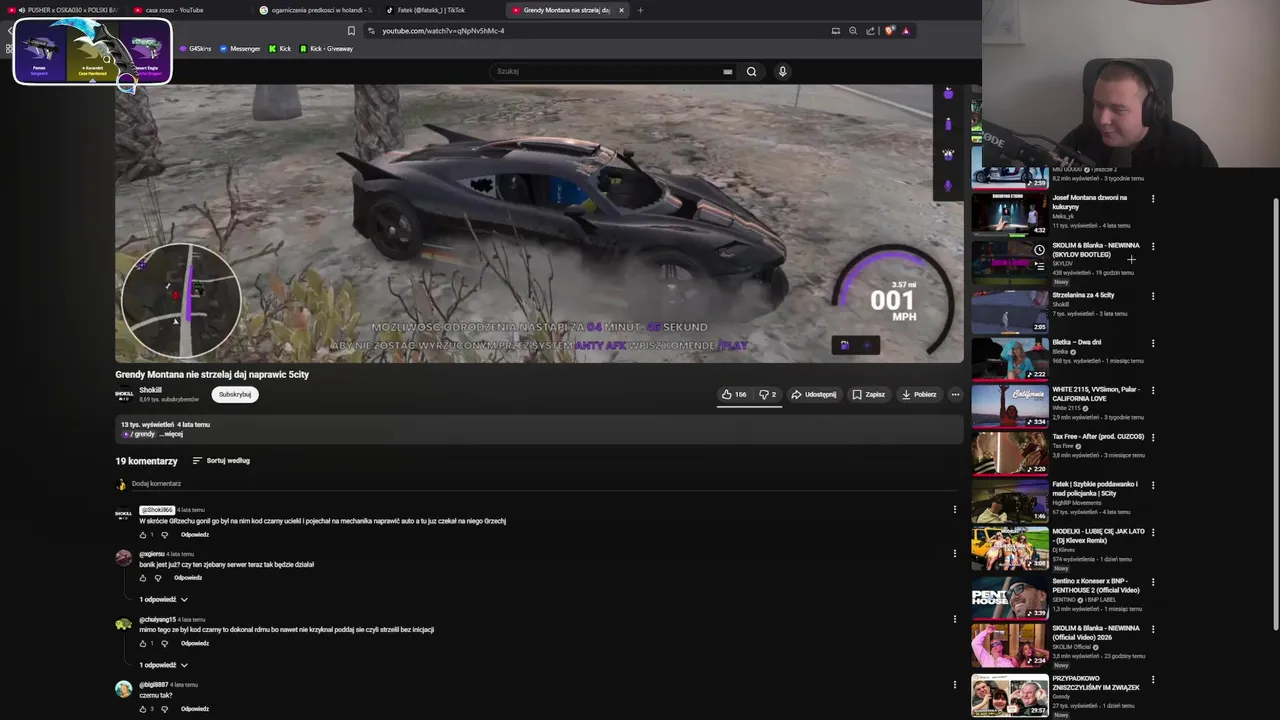Expand 1 odpowiedź under the @chuiyang15 comment
This screenshot has height=720, width=1280.
(x=164, y=665)
